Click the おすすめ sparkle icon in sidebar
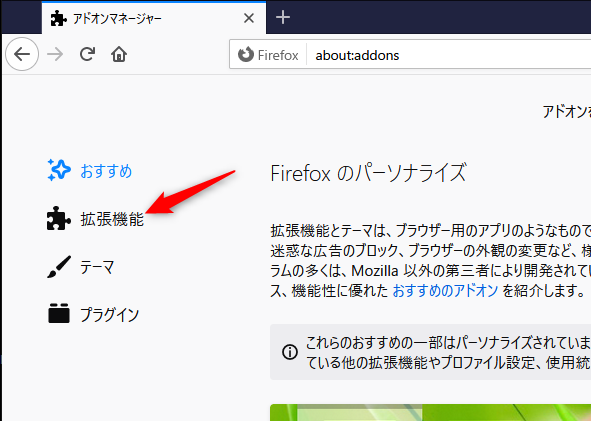The width and height of the screenshot is (591, 421). 59,170
